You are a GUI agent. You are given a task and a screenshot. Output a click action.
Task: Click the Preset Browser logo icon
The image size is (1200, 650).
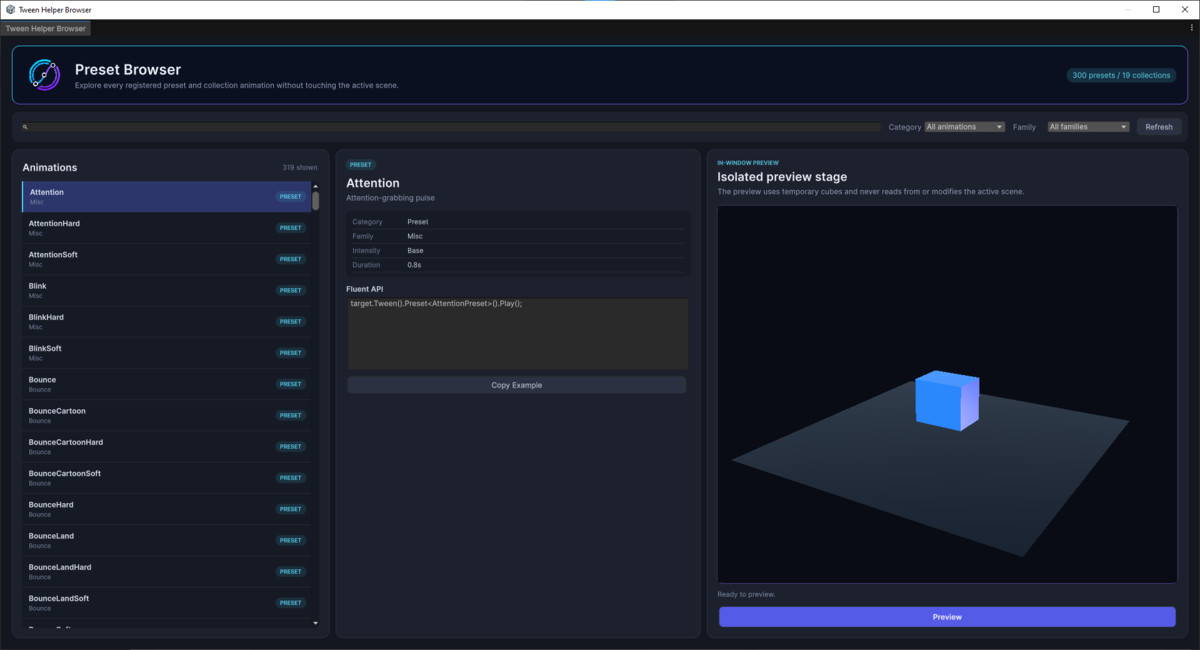tap(44, 75)
